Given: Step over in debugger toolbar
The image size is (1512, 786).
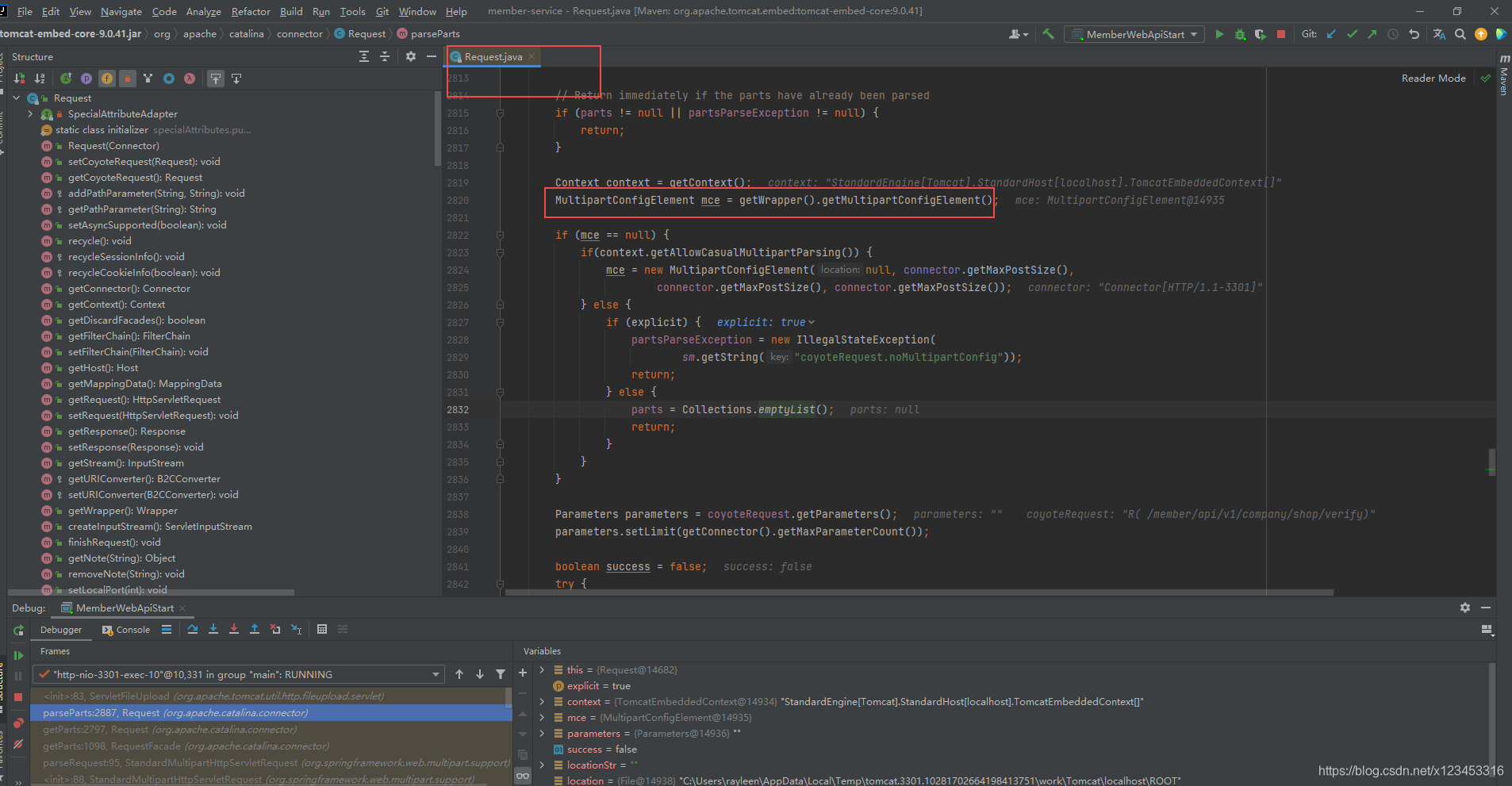Looking at the screenshot, I should tap(193, 629).
